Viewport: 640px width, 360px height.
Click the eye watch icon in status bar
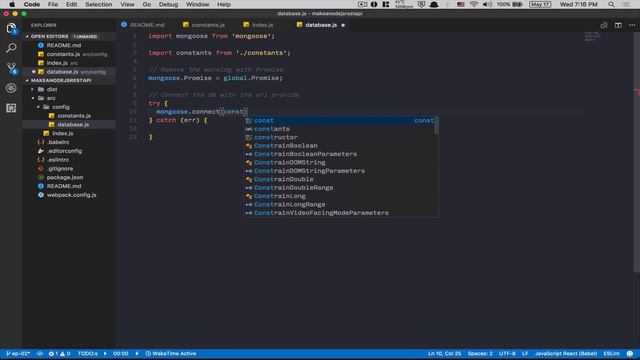[x=40, y=353]
